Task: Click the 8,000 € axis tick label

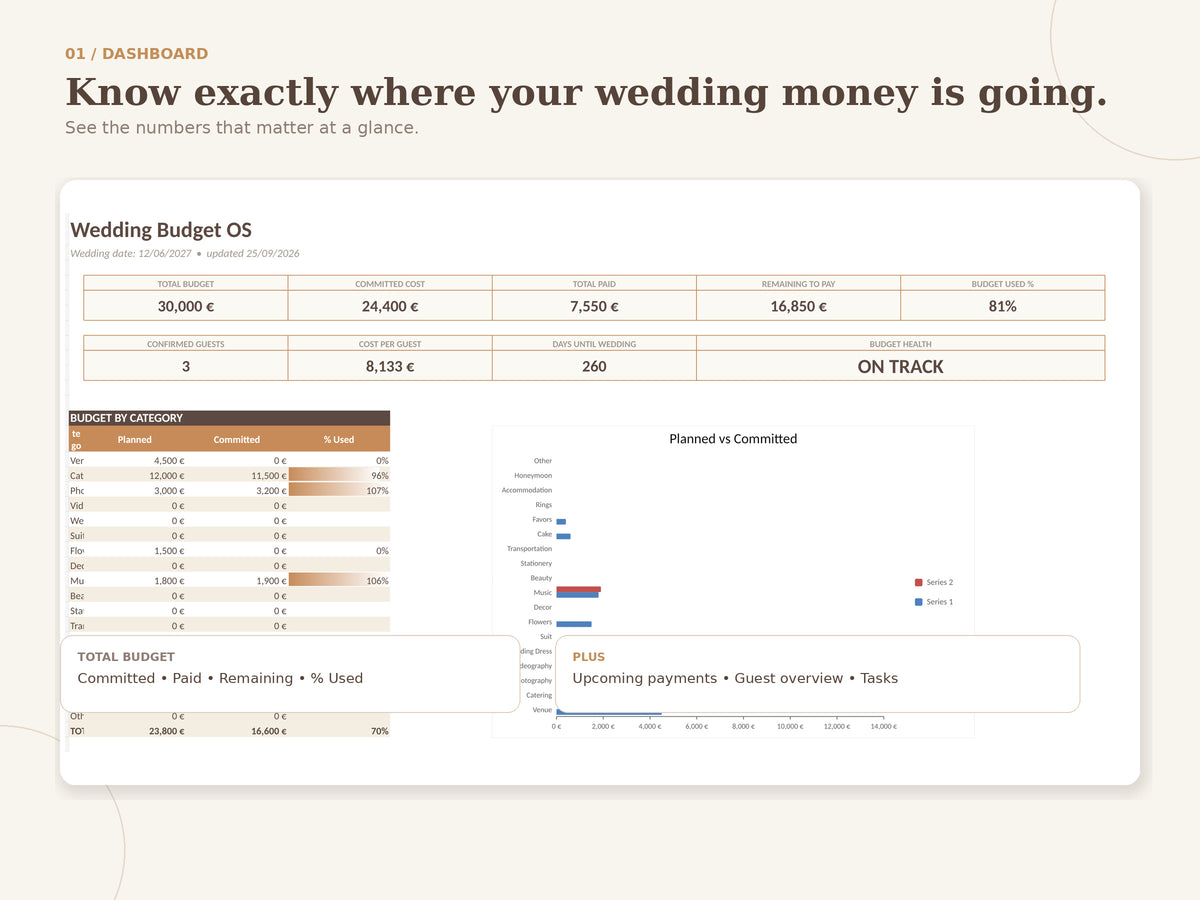Action: 743,726
